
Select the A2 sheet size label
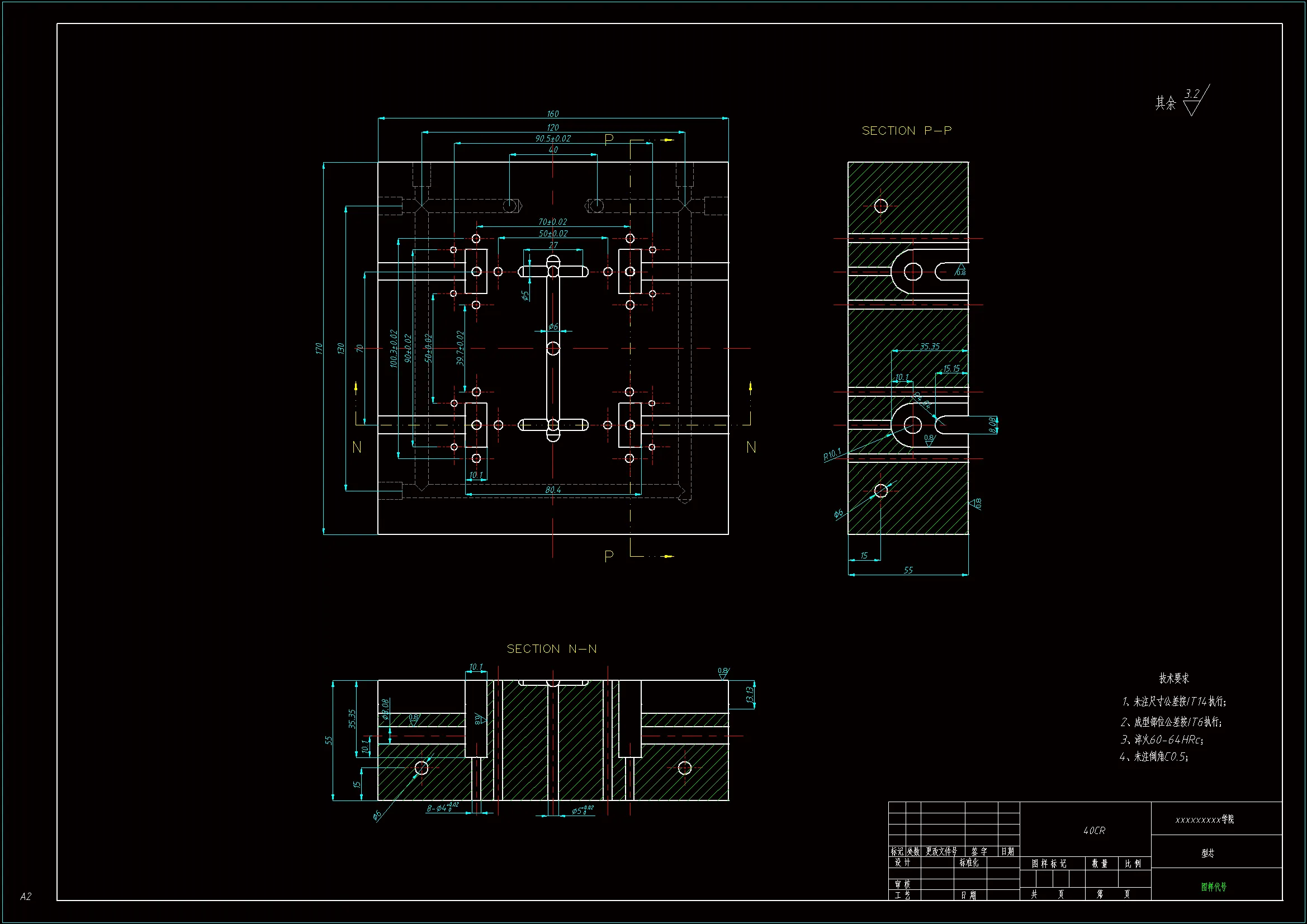pos(26,896)
